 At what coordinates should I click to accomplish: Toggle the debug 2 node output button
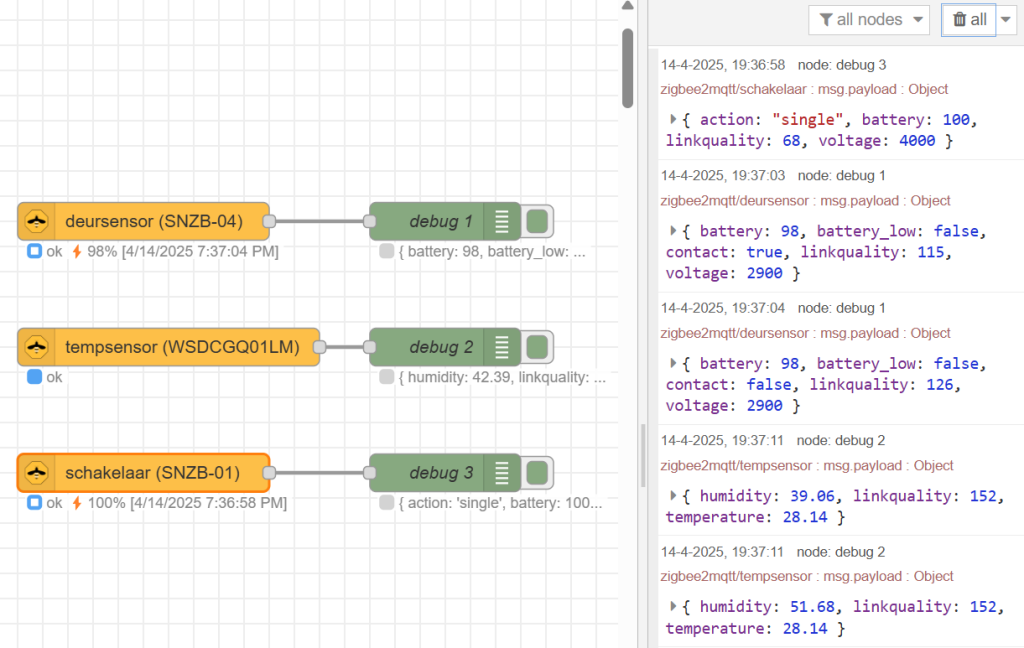click(537, 347)
